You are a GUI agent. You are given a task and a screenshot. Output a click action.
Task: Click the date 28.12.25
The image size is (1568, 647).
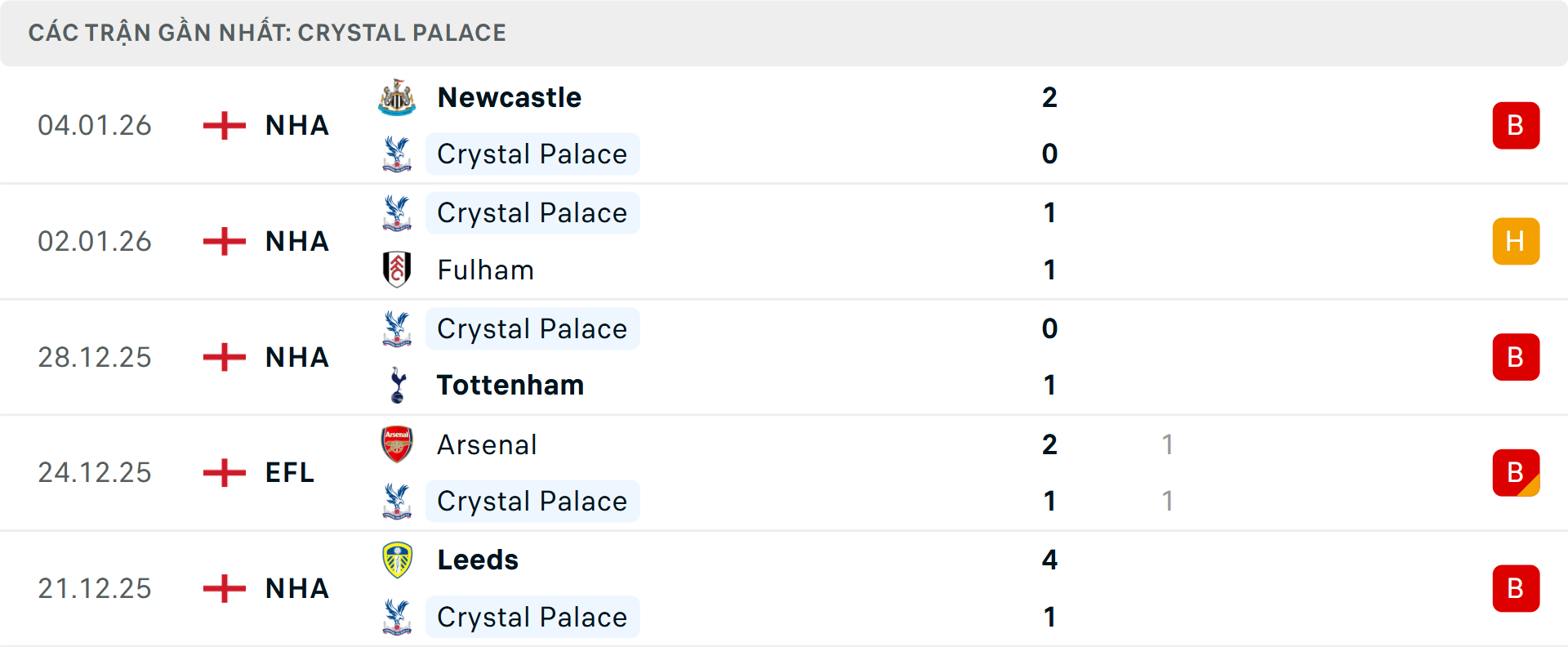[95, 357]
